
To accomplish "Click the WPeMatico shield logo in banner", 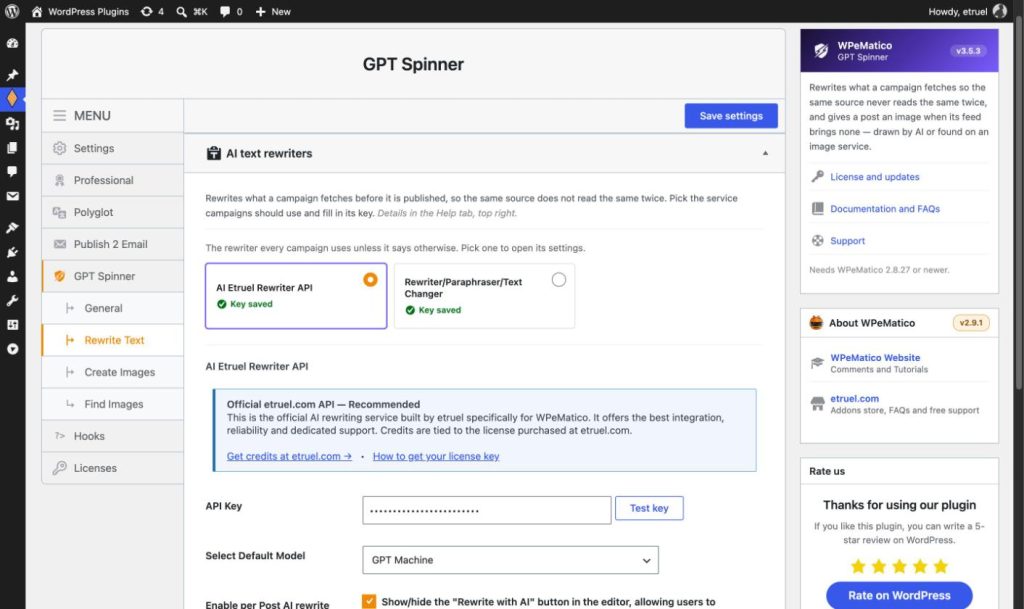I will click(821, 50).
